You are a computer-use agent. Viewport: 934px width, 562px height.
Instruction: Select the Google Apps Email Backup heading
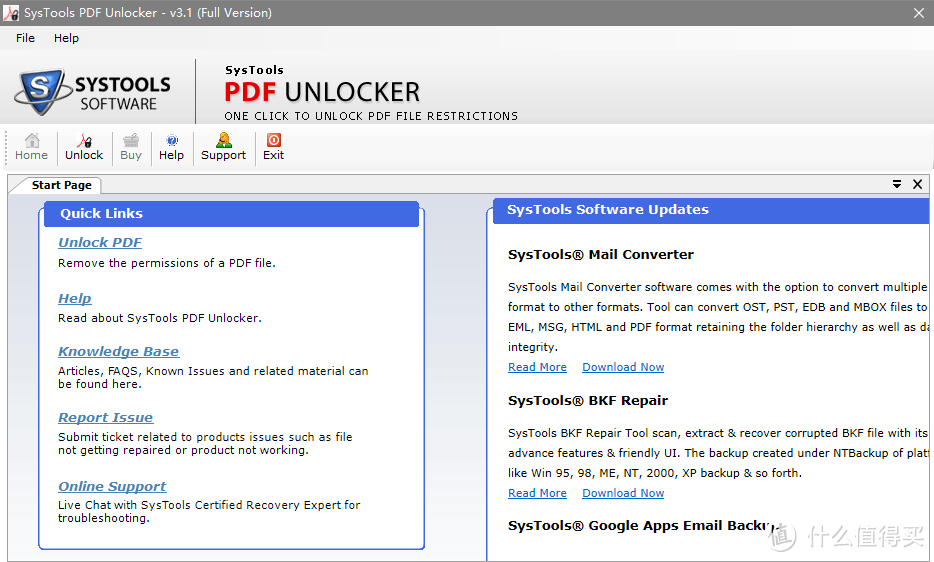coord(645,526)
